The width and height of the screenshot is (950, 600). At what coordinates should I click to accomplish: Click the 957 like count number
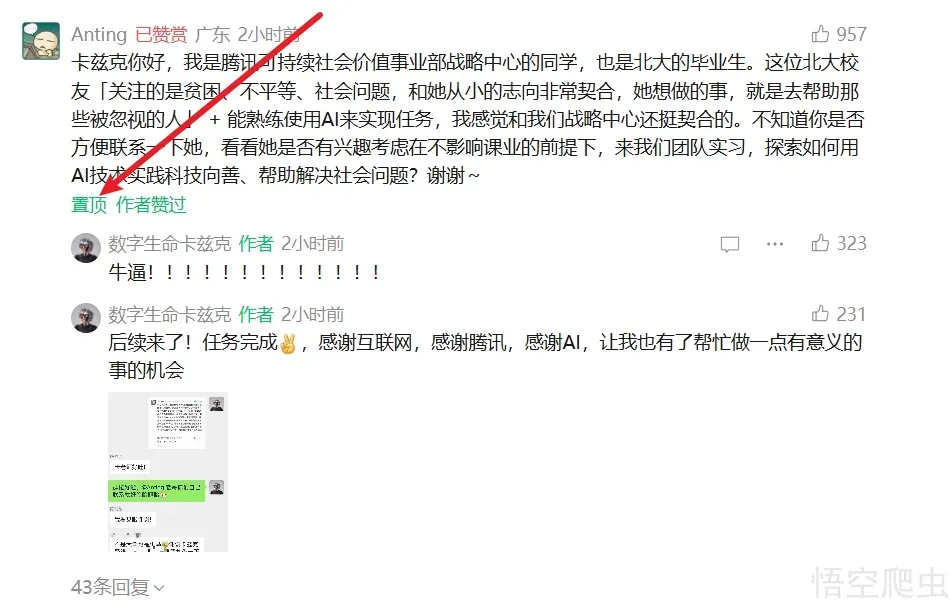tap(851, 34)
